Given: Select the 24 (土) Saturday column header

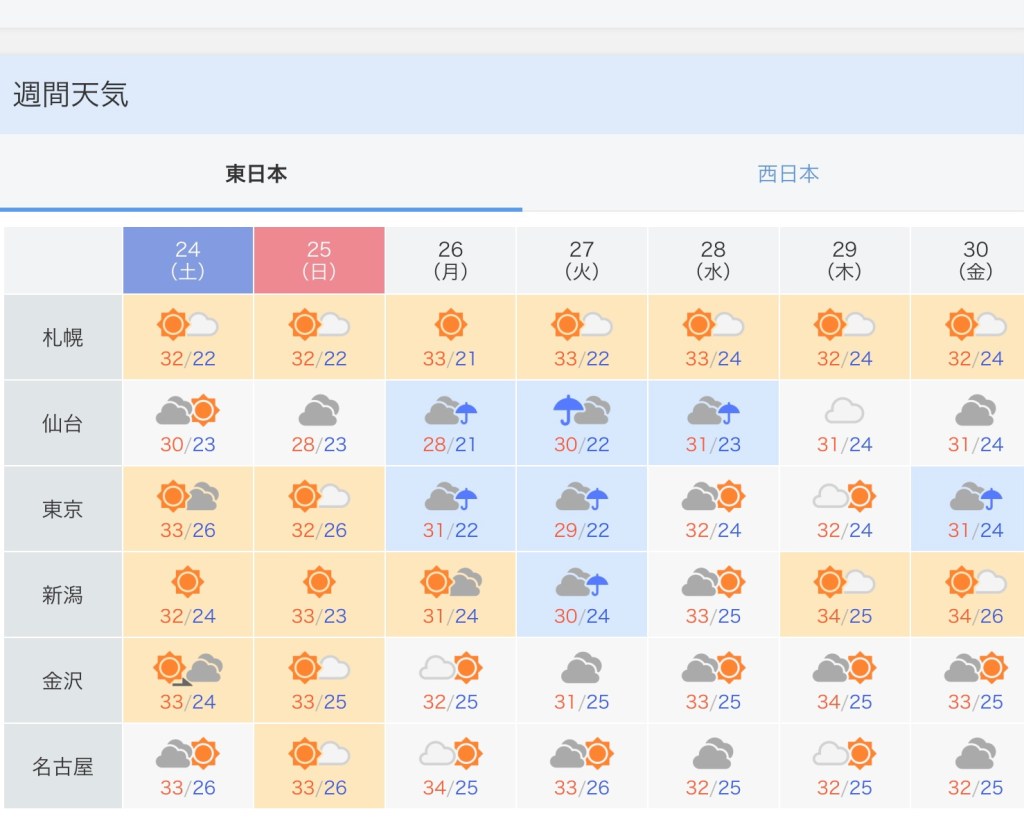Looking at the screenshot, I should (188, 260).
